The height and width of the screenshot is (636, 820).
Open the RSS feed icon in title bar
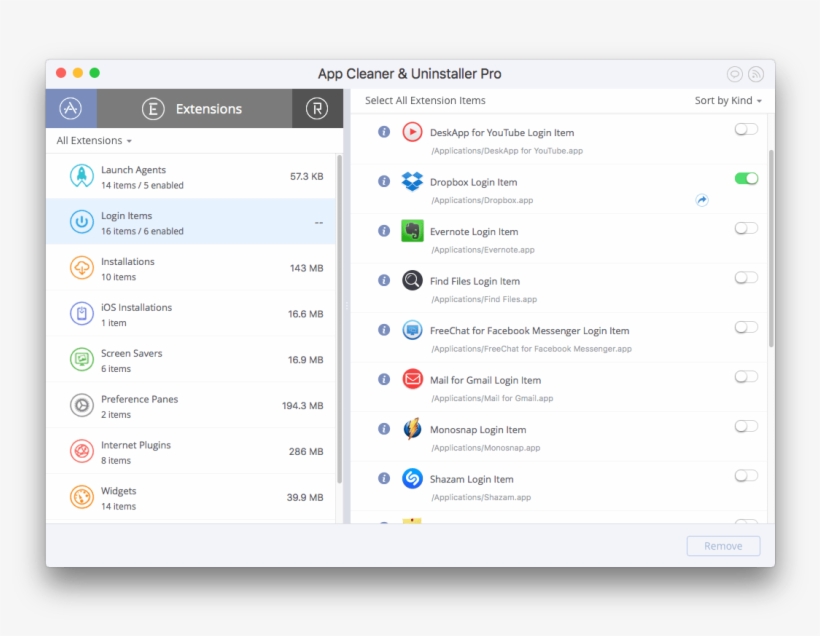[x=756, y=74]
